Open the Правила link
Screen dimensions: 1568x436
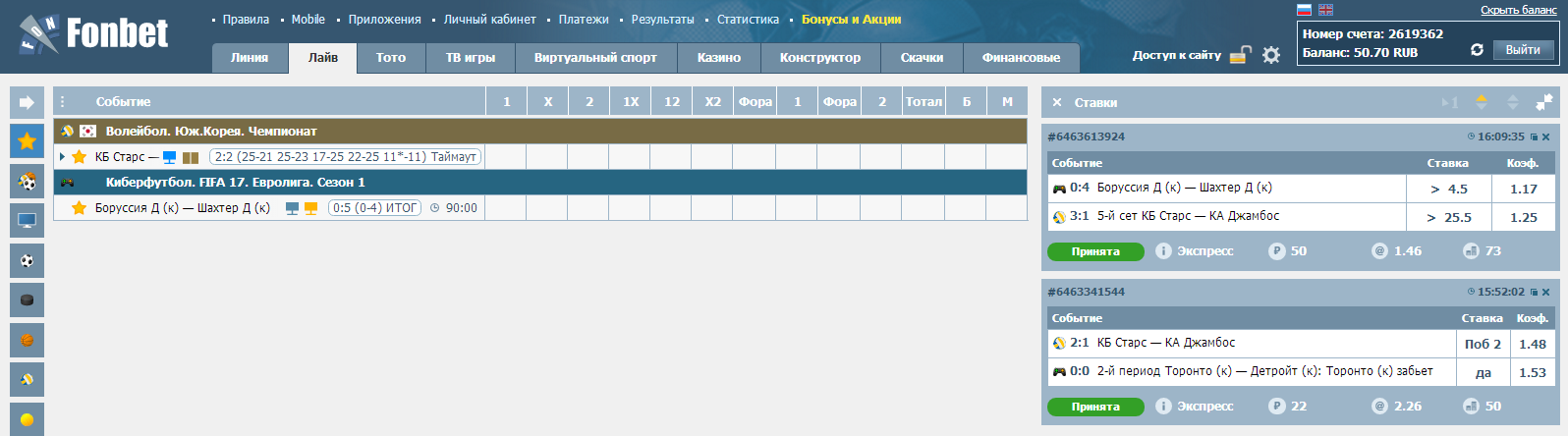click(246, 20)
